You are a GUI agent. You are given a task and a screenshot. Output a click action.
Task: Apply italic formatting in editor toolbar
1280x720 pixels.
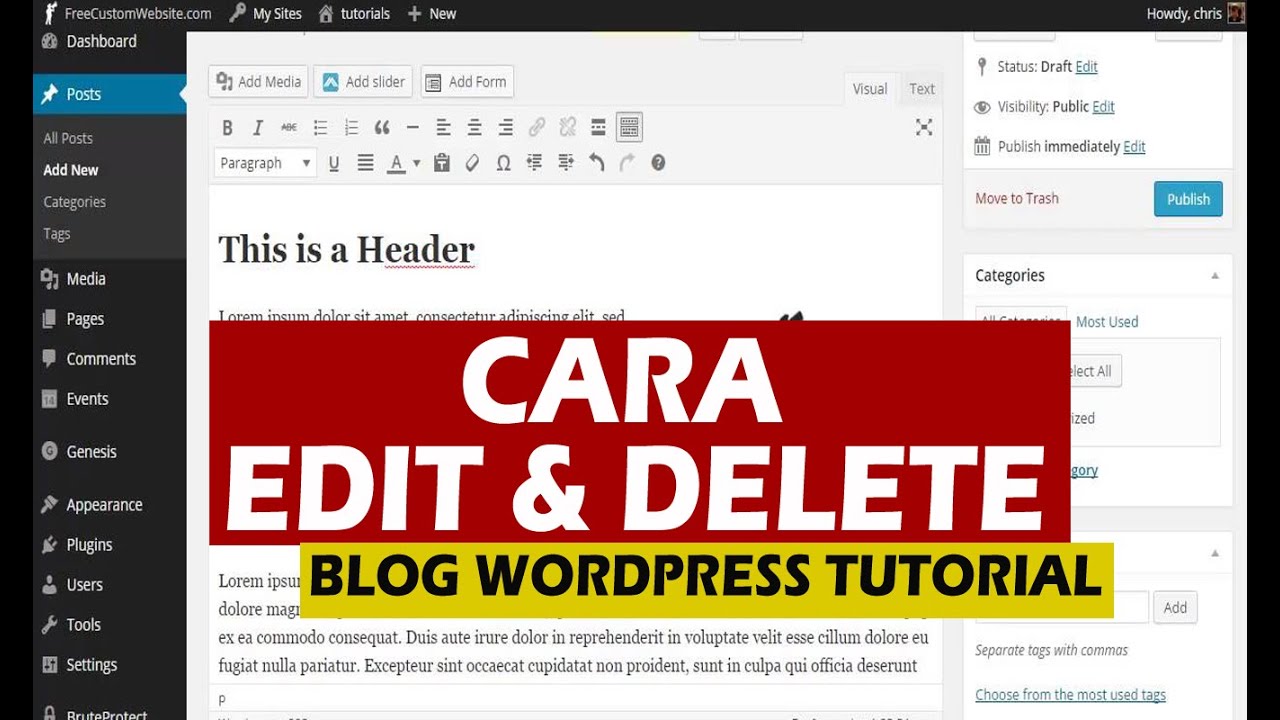[258, 127]
